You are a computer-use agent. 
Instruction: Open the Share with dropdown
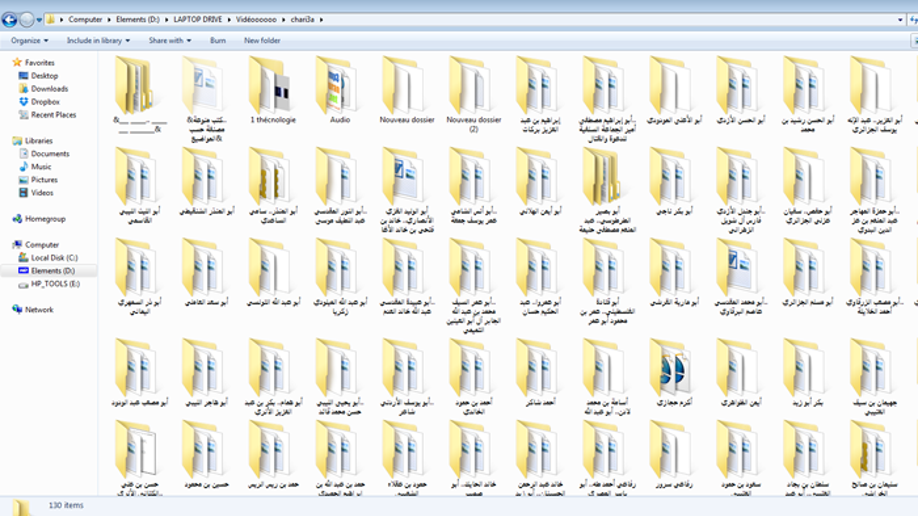[x=170, y=41]
